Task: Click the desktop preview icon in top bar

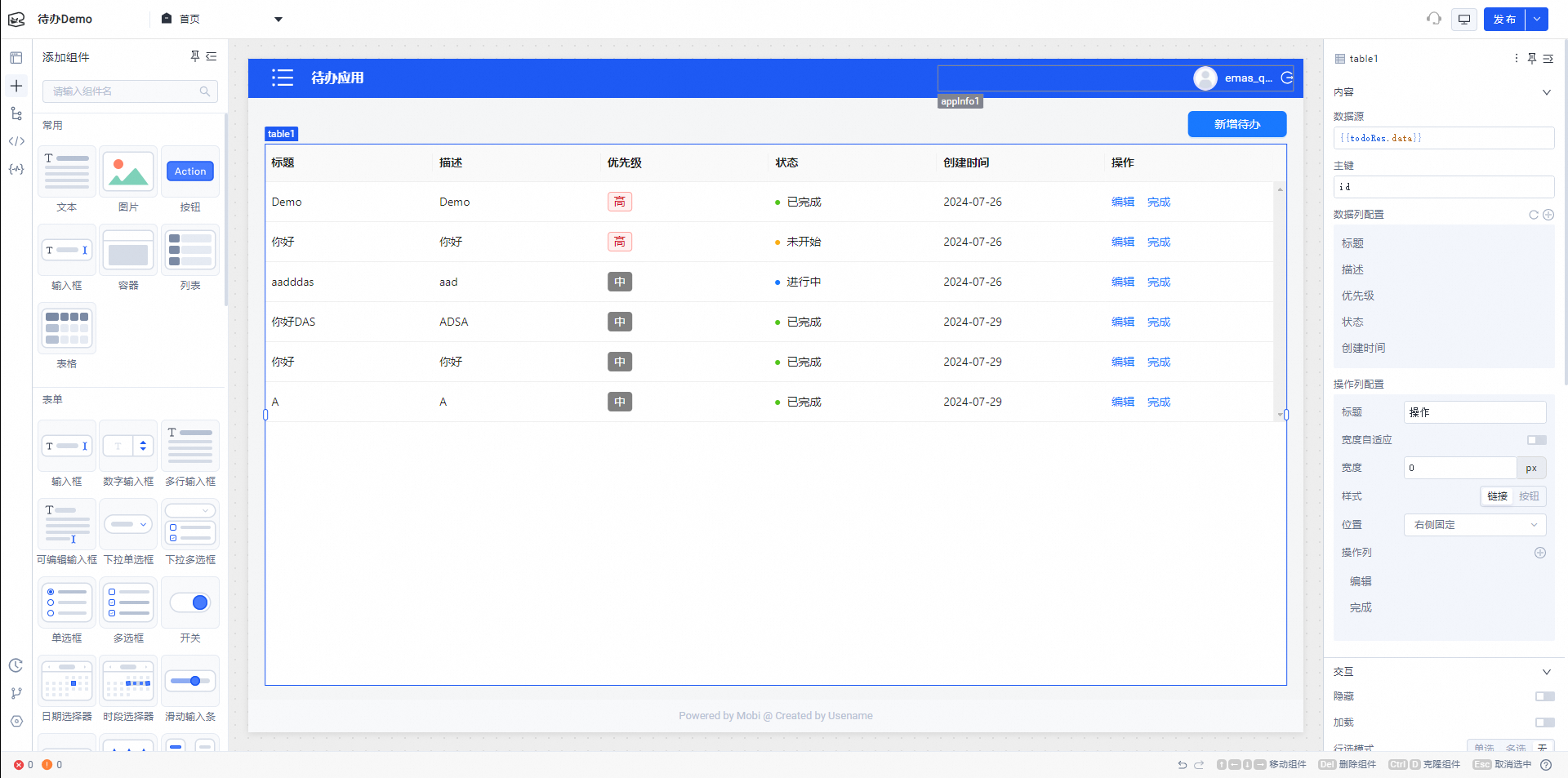Action: 1464,19
